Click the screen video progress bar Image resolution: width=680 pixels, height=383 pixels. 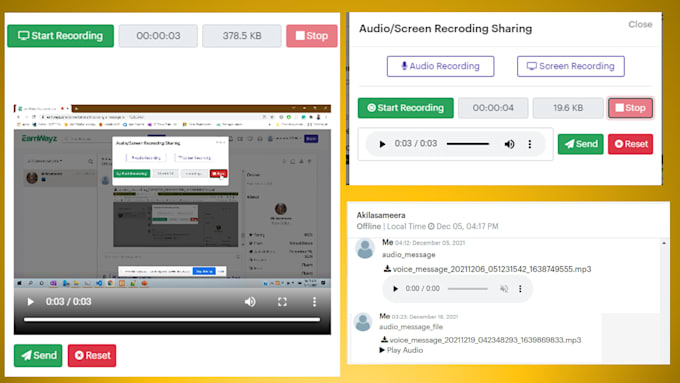[x=172, y=320]
